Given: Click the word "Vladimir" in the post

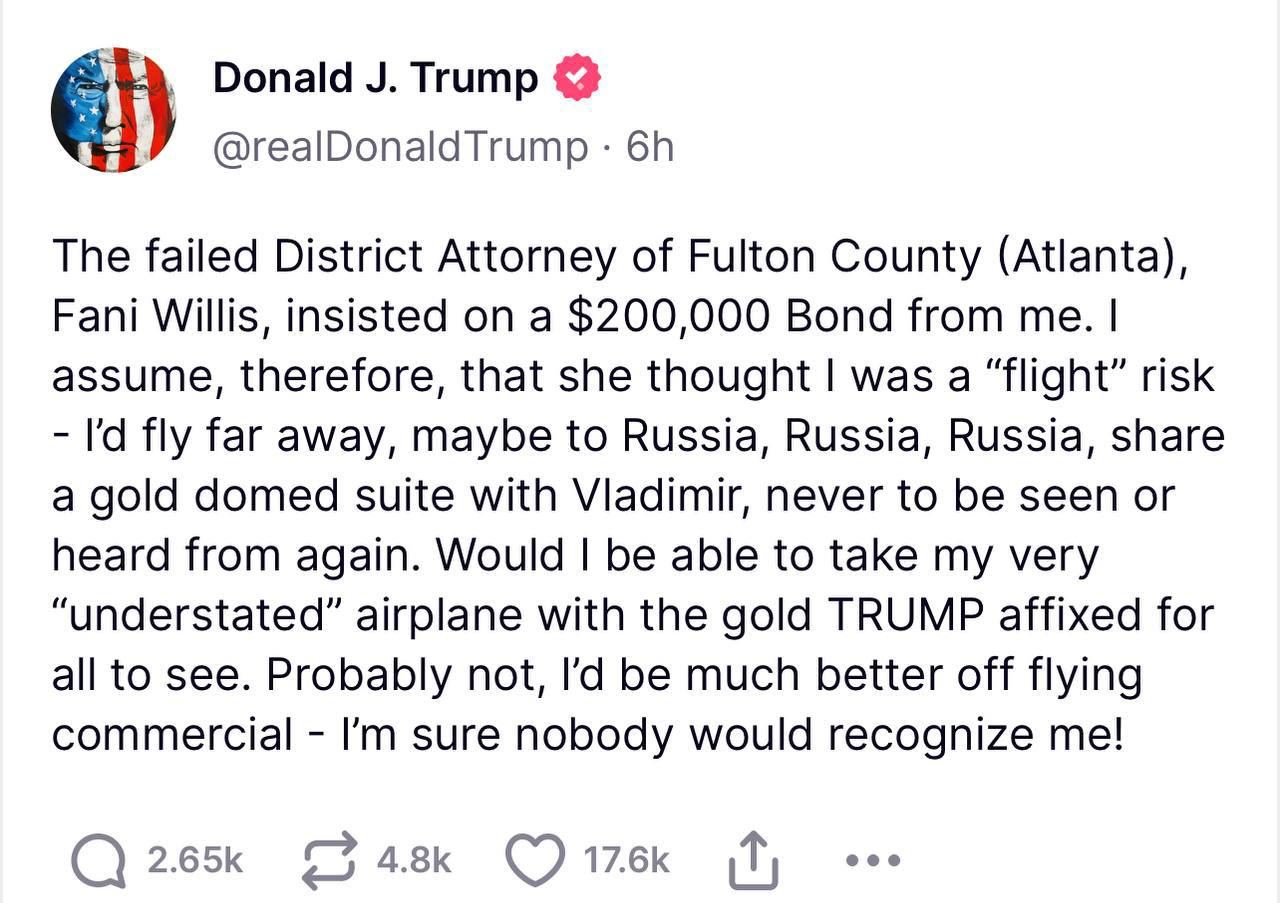Looking at the screenshot, I should pyautogui.click(x=646, y=496).
